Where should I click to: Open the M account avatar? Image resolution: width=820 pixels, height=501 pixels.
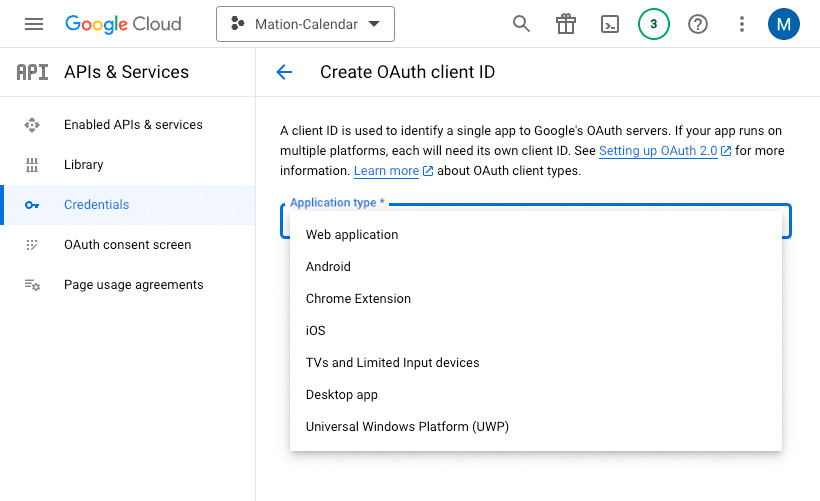(x=783, y=24)
